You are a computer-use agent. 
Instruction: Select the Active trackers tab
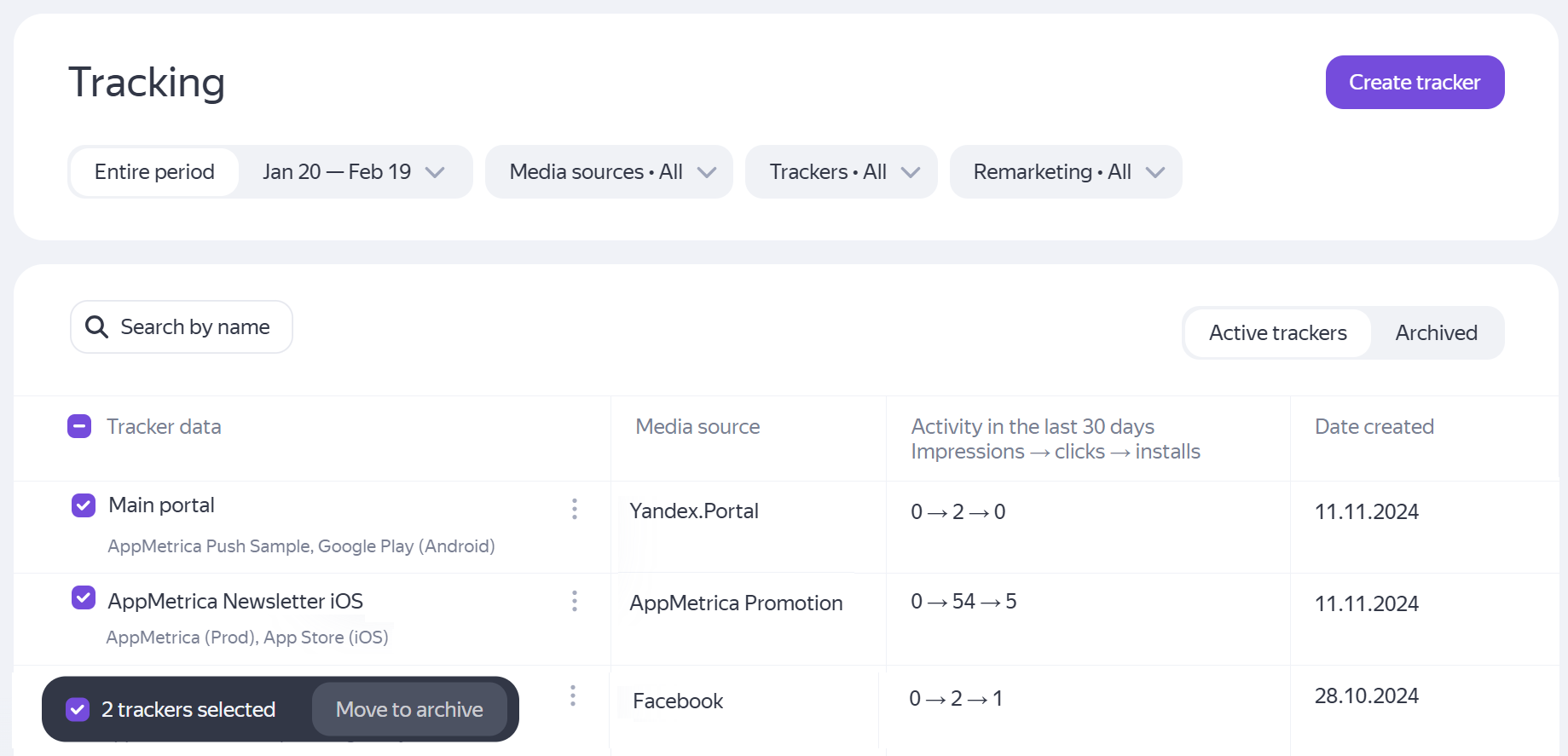tap(1277, 333)
